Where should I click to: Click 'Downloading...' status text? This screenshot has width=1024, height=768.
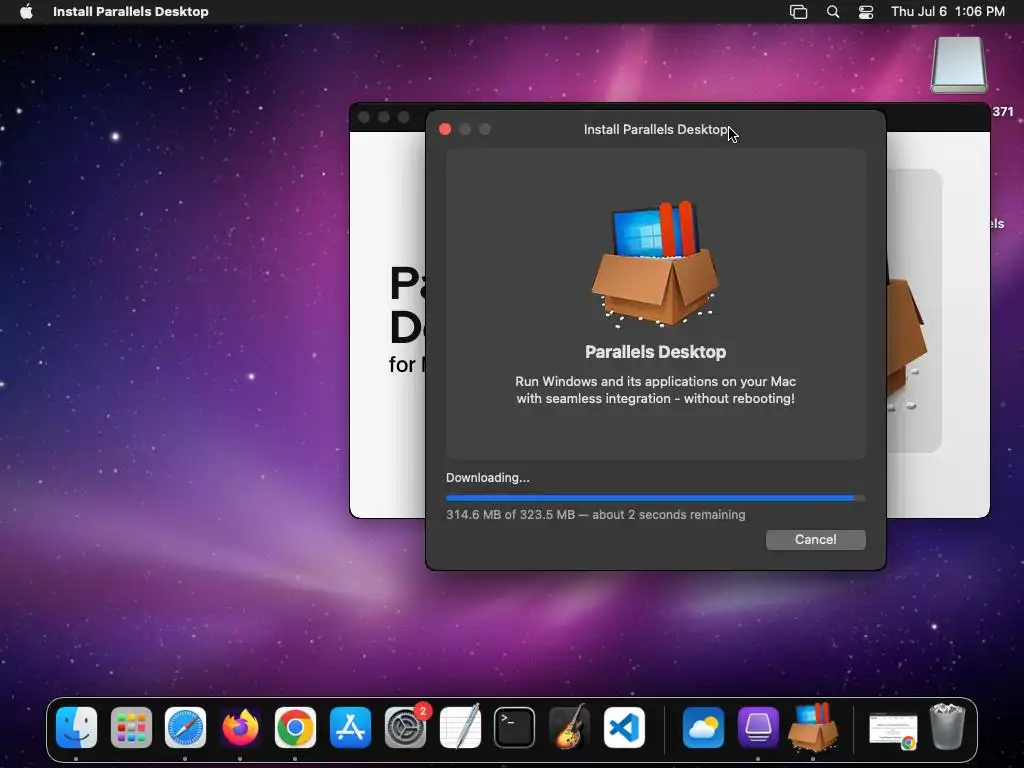pyautogui.click(x=487, y=477)
